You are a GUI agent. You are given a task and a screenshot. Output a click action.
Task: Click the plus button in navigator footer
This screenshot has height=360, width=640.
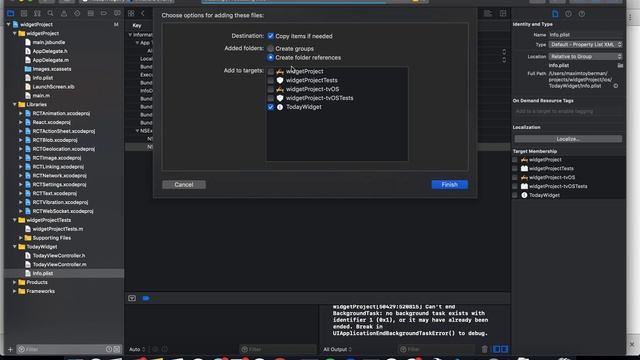[11, 349]
